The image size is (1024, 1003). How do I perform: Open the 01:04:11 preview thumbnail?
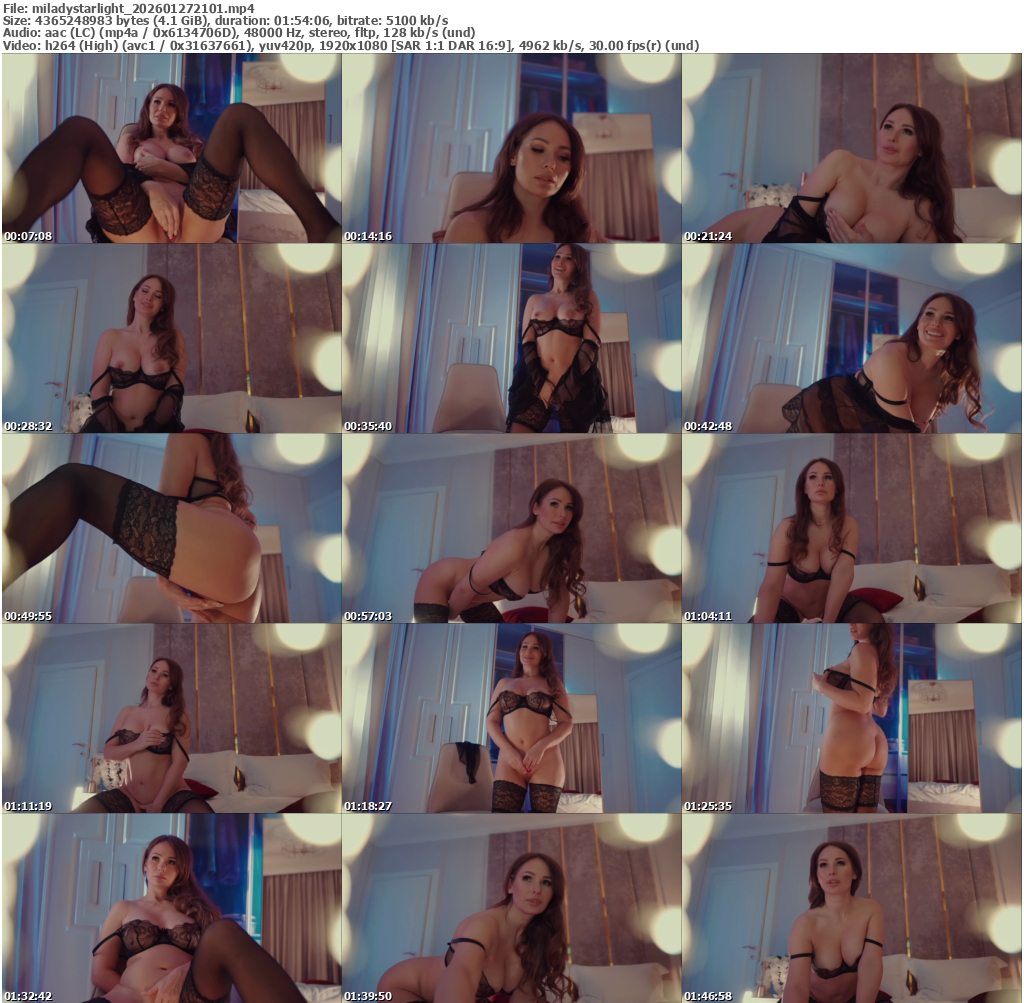tap(851, 528)
